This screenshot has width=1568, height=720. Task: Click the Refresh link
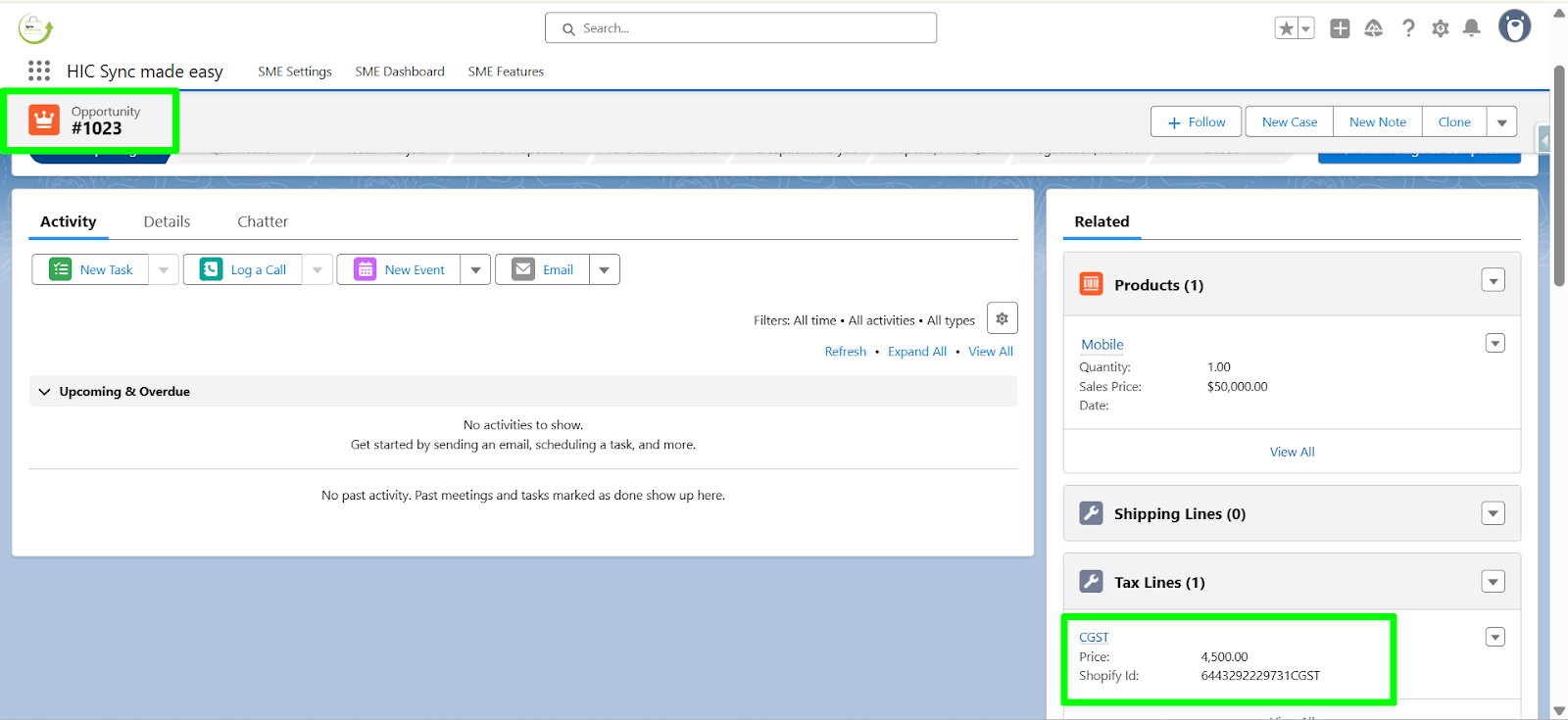click(x=846, y=352)
